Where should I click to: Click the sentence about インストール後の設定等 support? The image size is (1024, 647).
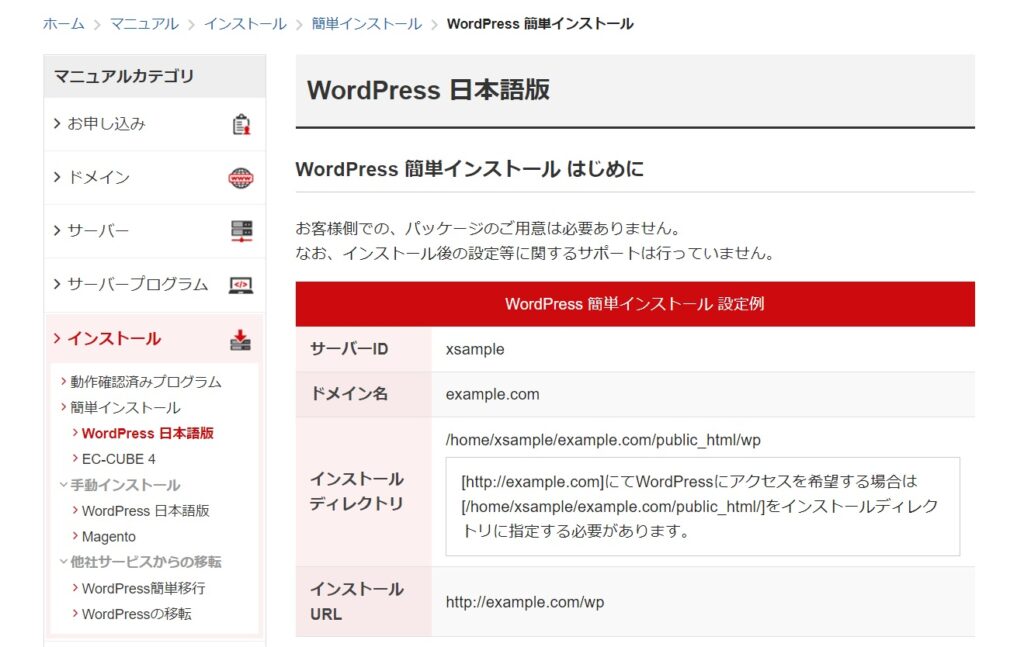[536, 253]
